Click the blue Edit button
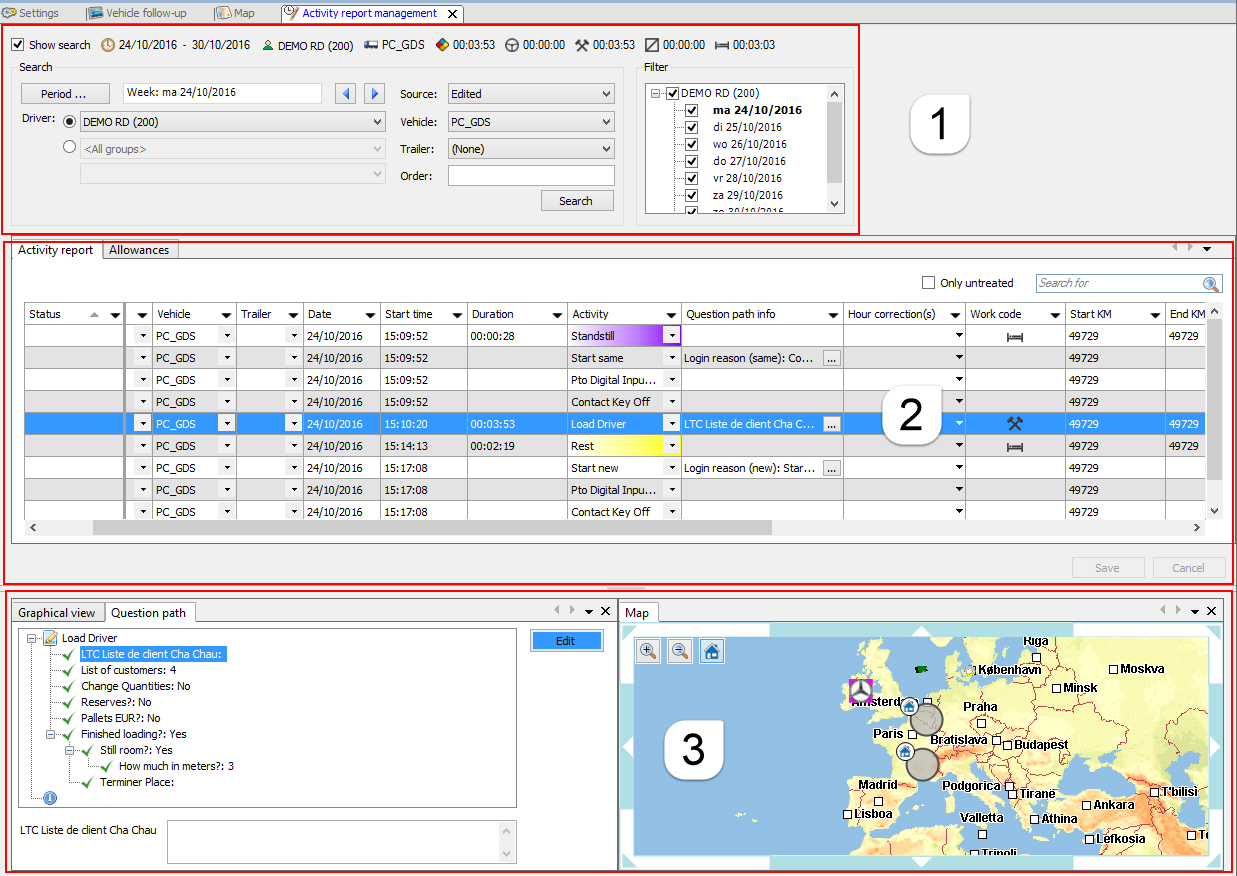This screenshot has width=1237, height=876. coord(566,641)
